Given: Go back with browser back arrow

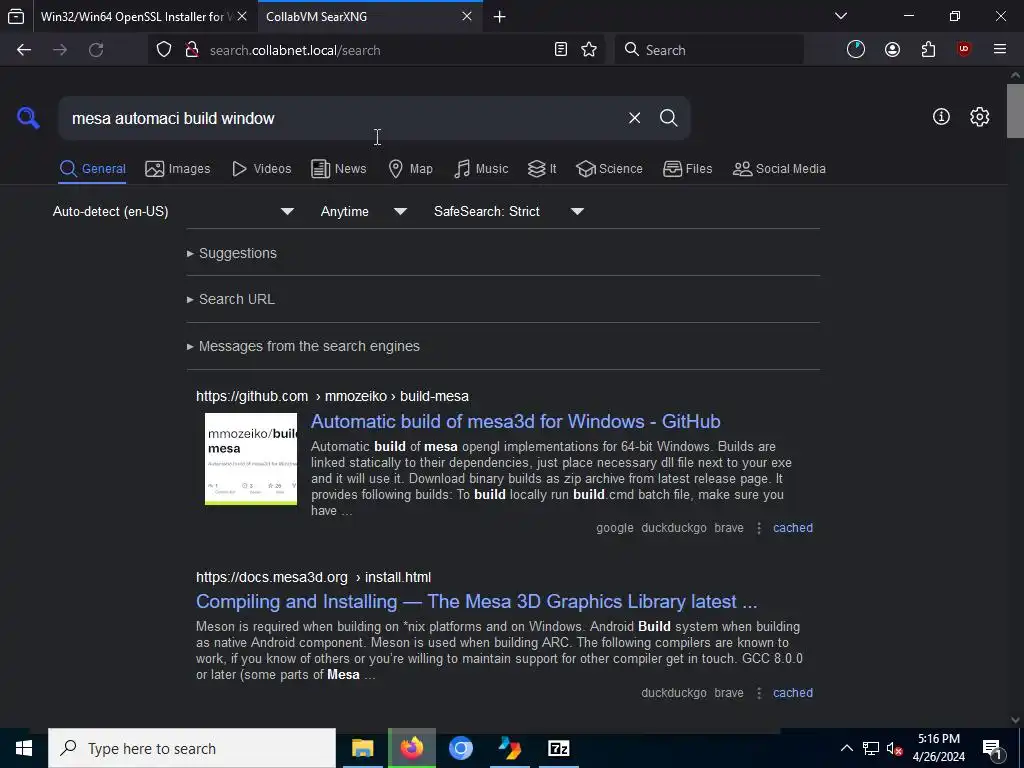Looking at the screenshot, I should pyautogui.click(x=24, y=50).
